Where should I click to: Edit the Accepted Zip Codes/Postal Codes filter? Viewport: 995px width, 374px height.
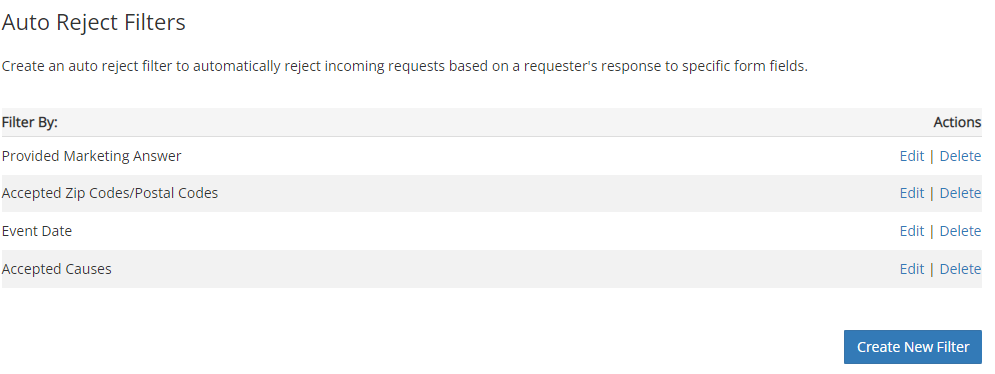(911, 193)
